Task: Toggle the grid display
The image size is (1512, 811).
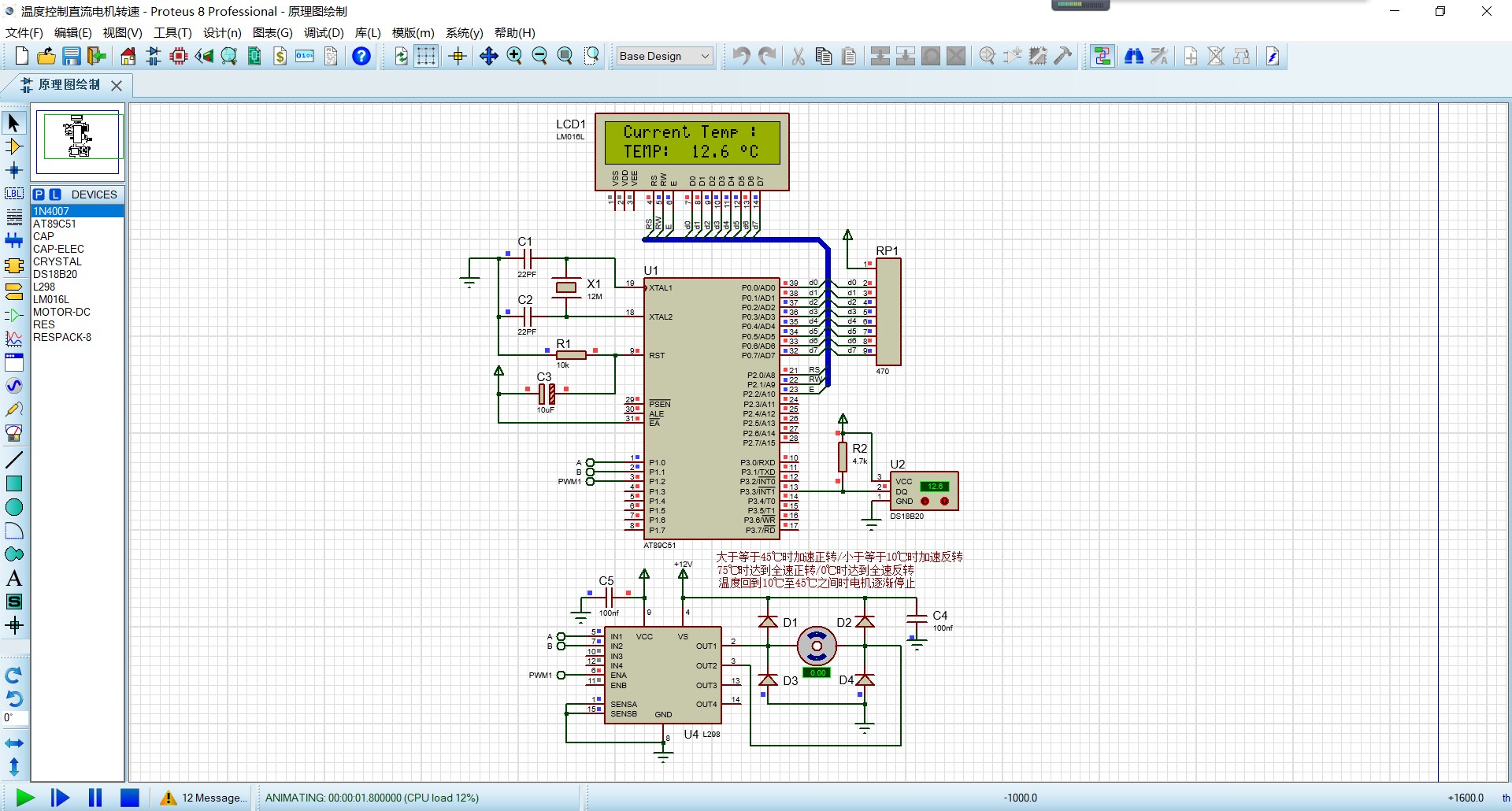Action: coord(426,56)
